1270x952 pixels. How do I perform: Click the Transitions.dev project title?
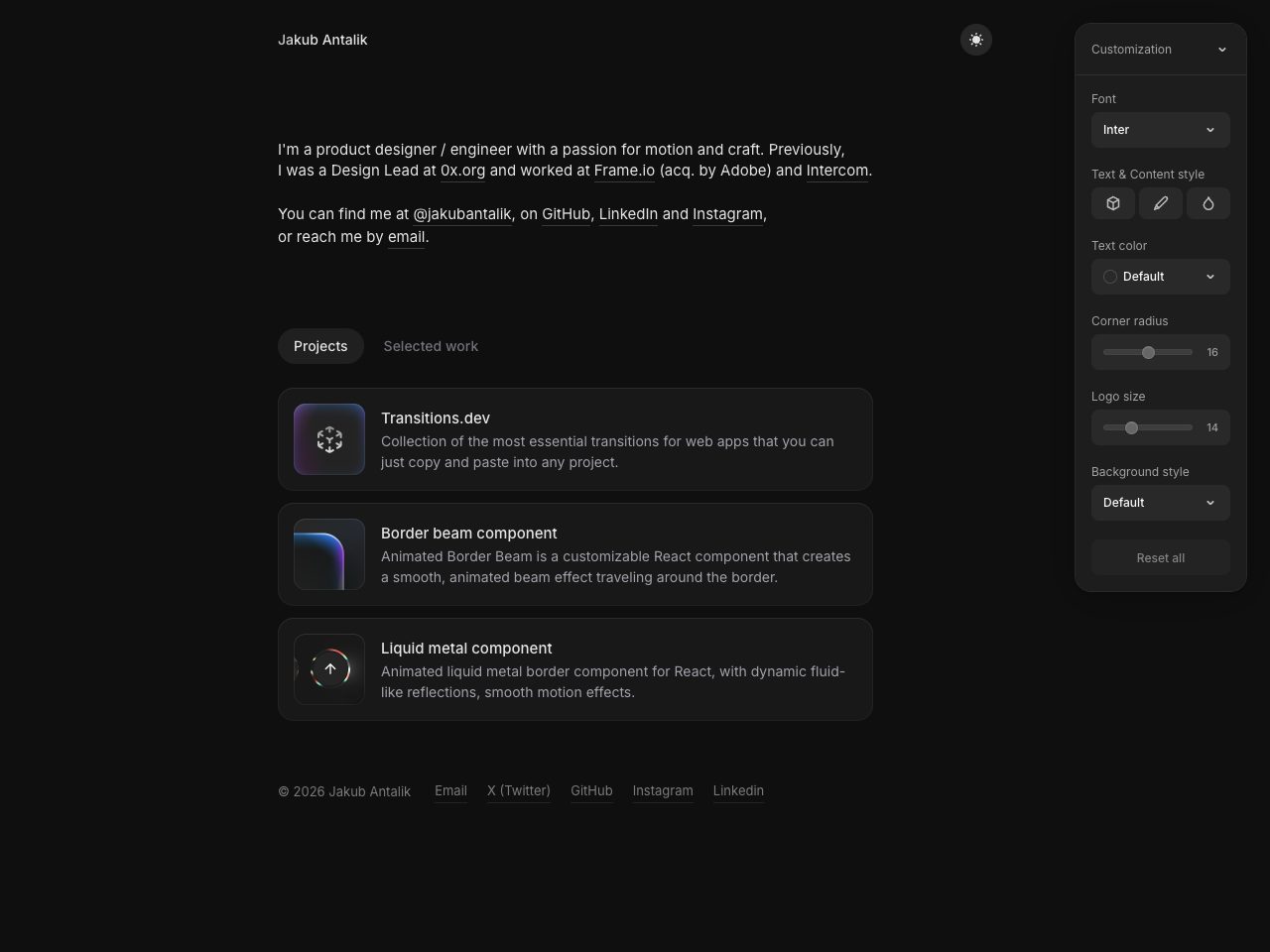(x=436, y=418)
